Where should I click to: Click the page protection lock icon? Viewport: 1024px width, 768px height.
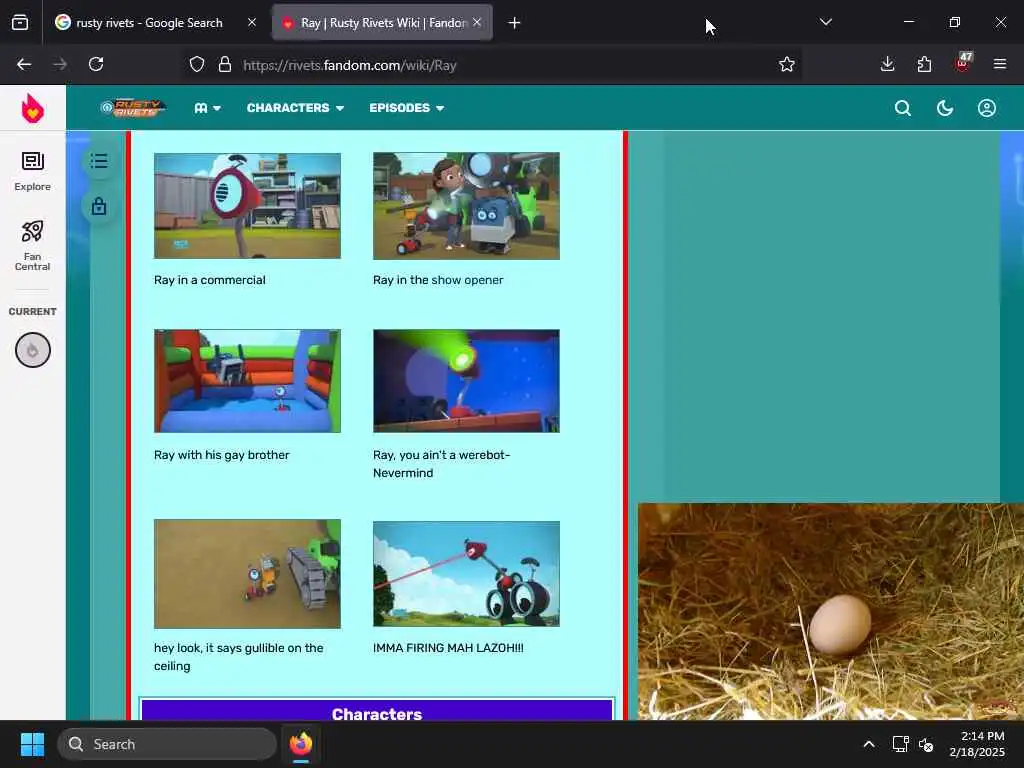tap(99, 206)
